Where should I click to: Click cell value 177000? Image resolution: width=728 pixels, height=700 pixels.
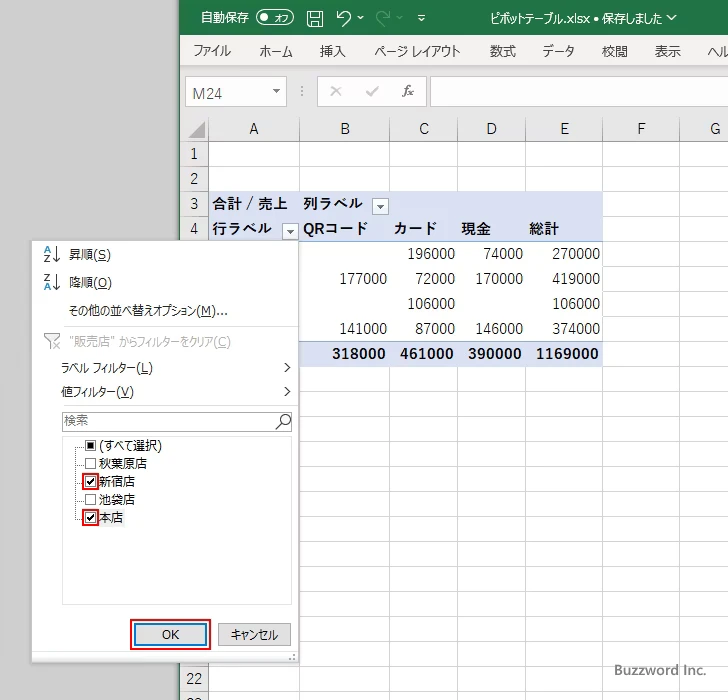[x=344, y=279]
